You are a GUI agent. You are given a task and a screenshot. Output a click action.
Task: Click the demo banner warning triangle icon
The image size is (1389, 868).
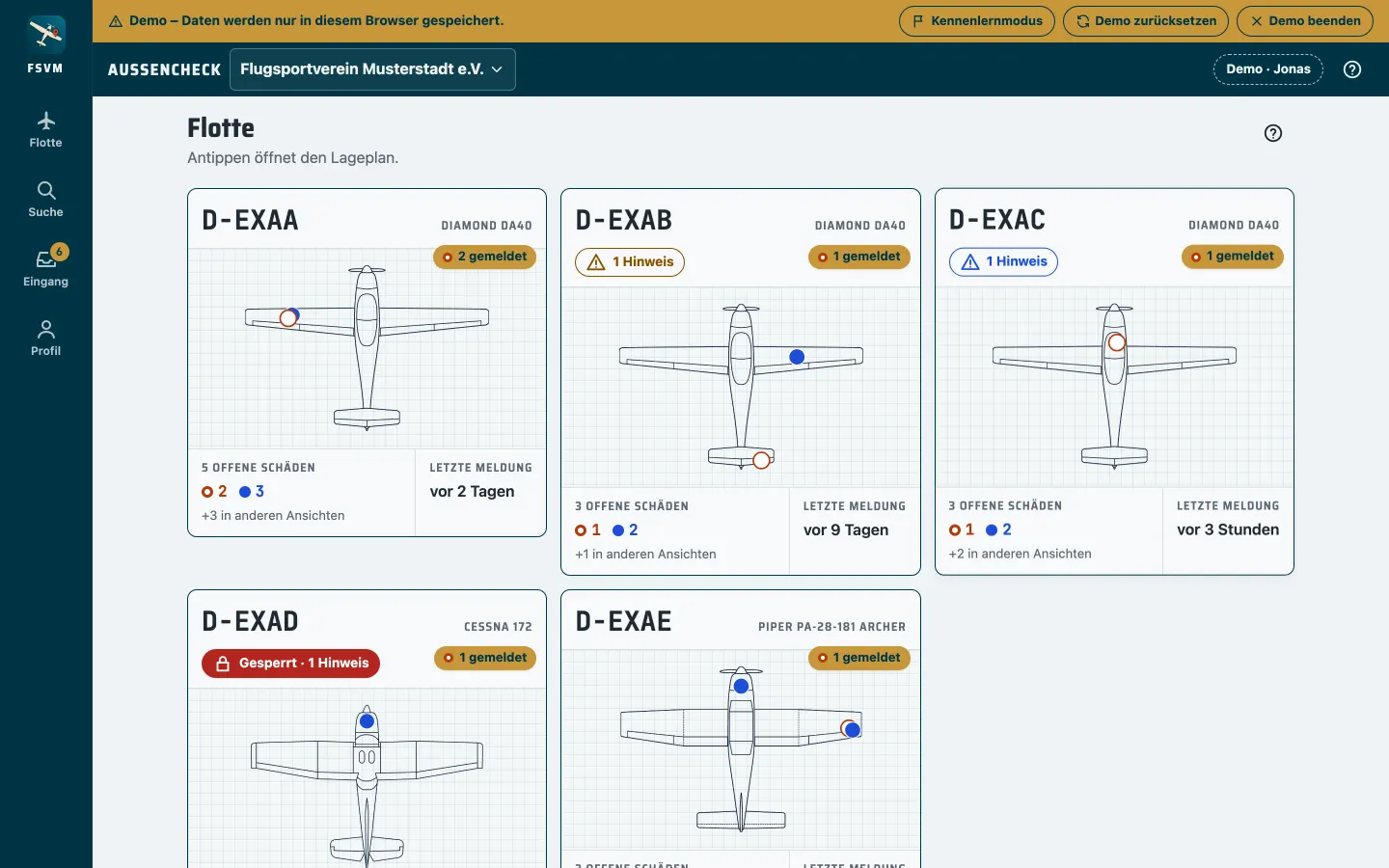(116, 21)
